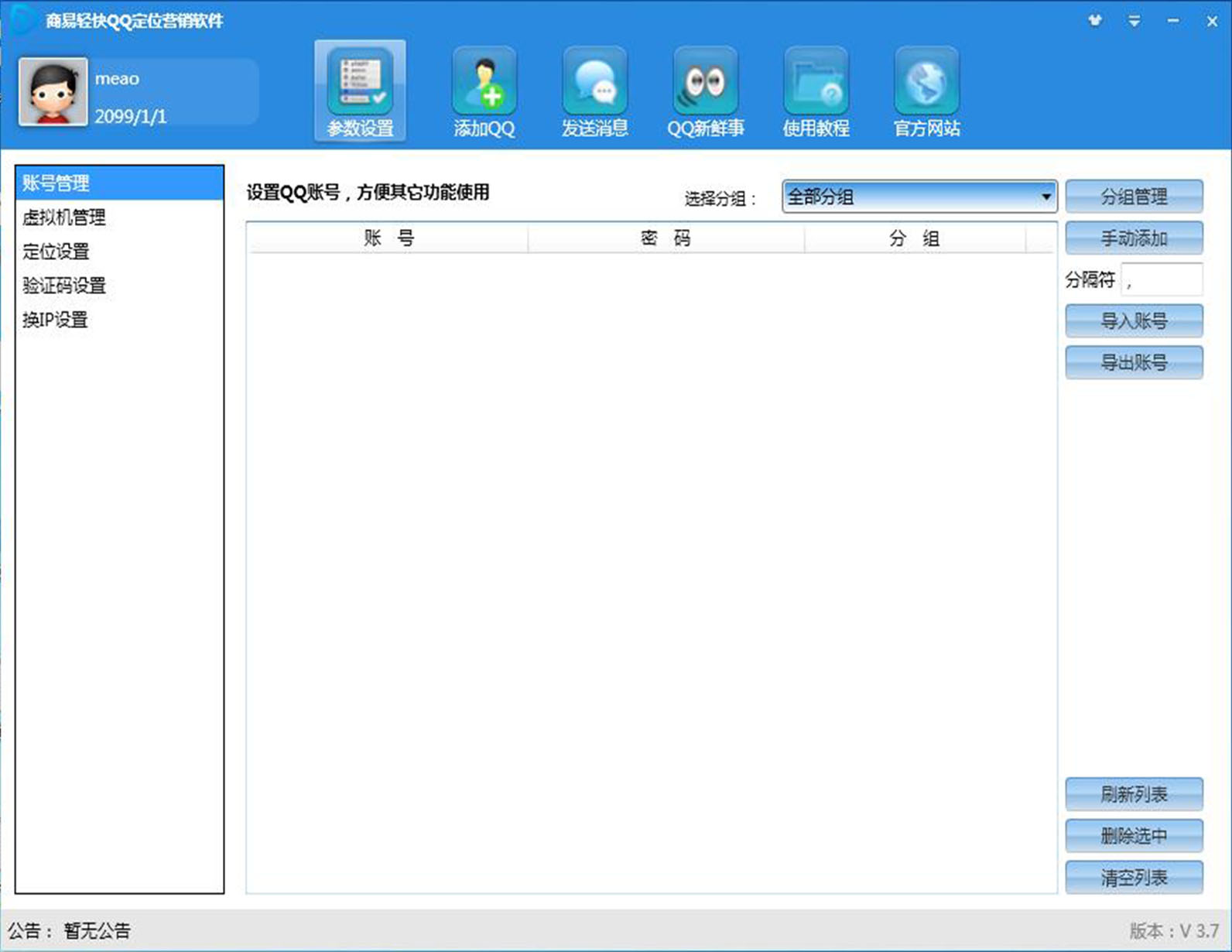Select 定位设置 in the sidebar
1232x952 pixels.
tap(119, 252)
